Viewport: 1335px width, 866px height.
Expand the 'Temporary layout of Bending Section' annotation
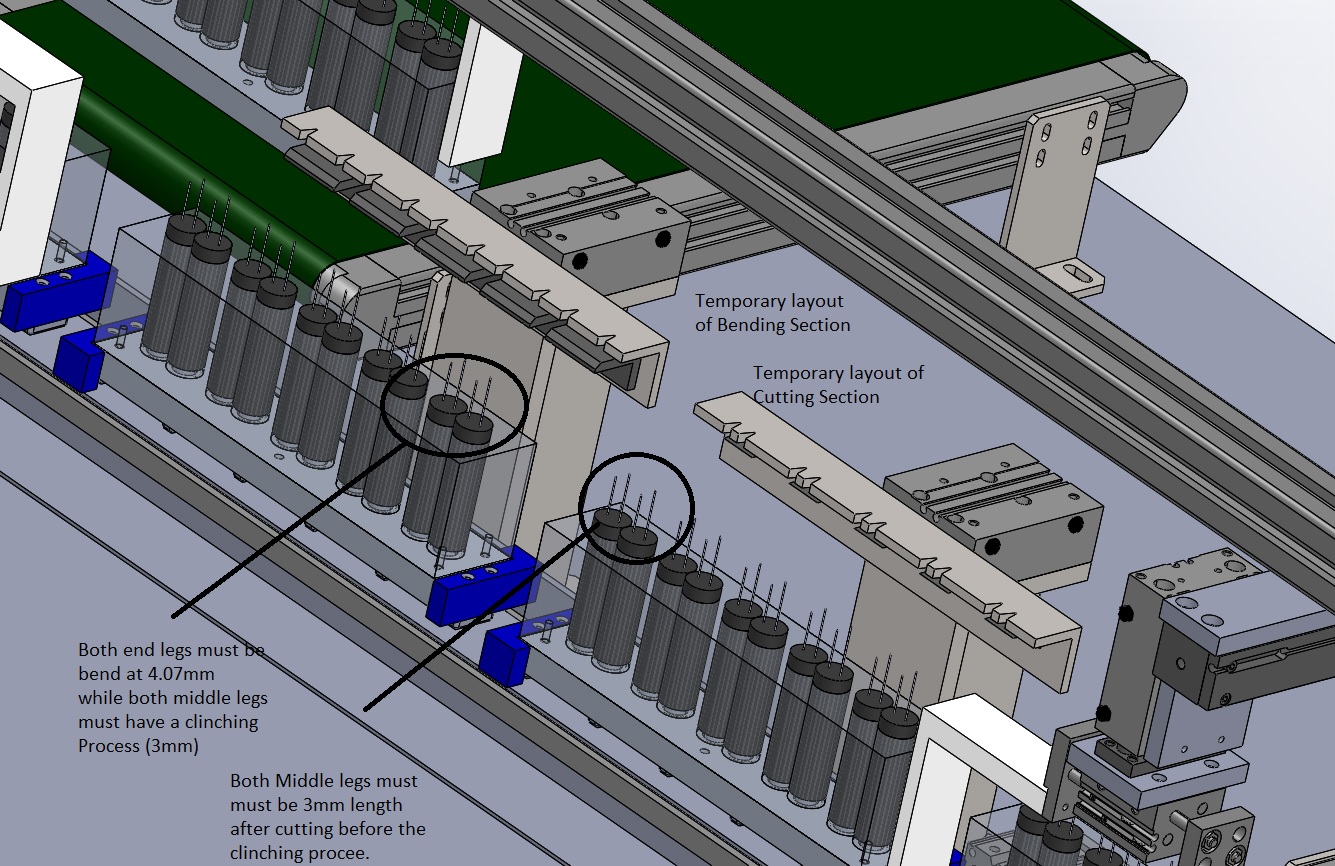(770, 312)
